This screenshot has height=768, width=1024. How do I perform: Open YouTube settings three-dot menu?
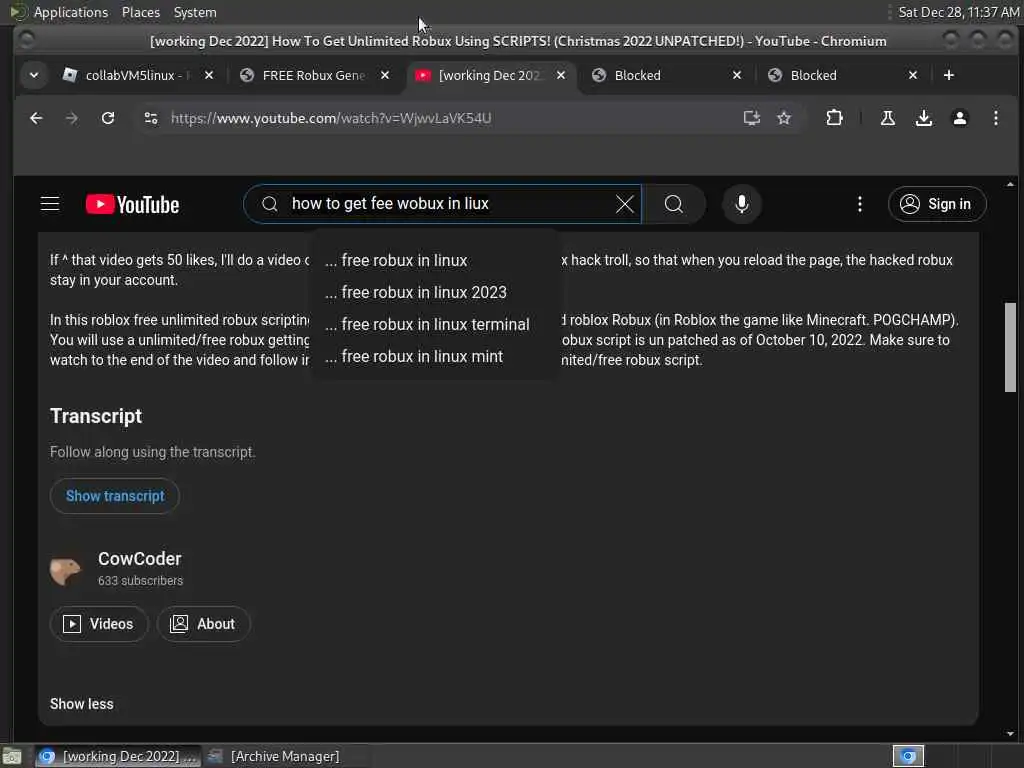pyautogui.click(x=859, y=204)
